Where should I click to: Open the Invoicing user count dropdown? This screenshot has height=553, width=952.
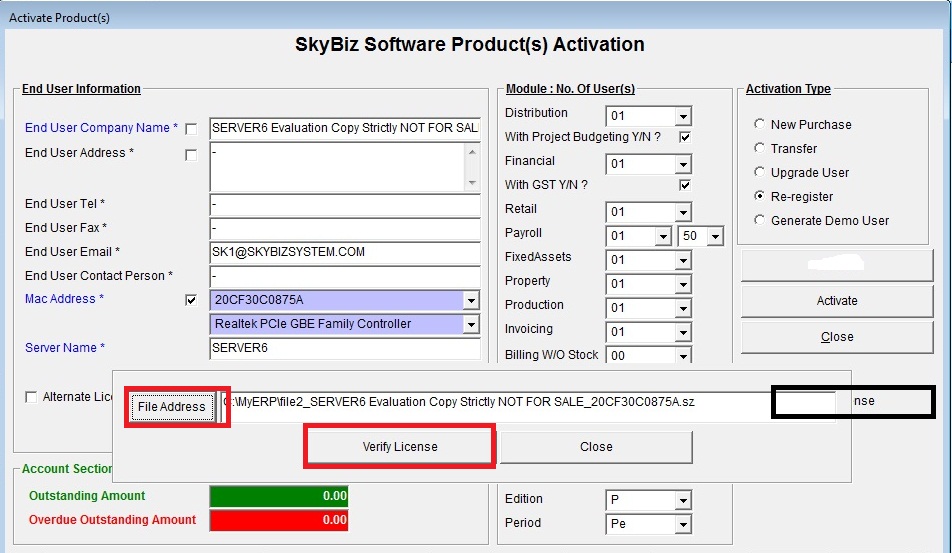pyautogui.click(x=683, y=332)
